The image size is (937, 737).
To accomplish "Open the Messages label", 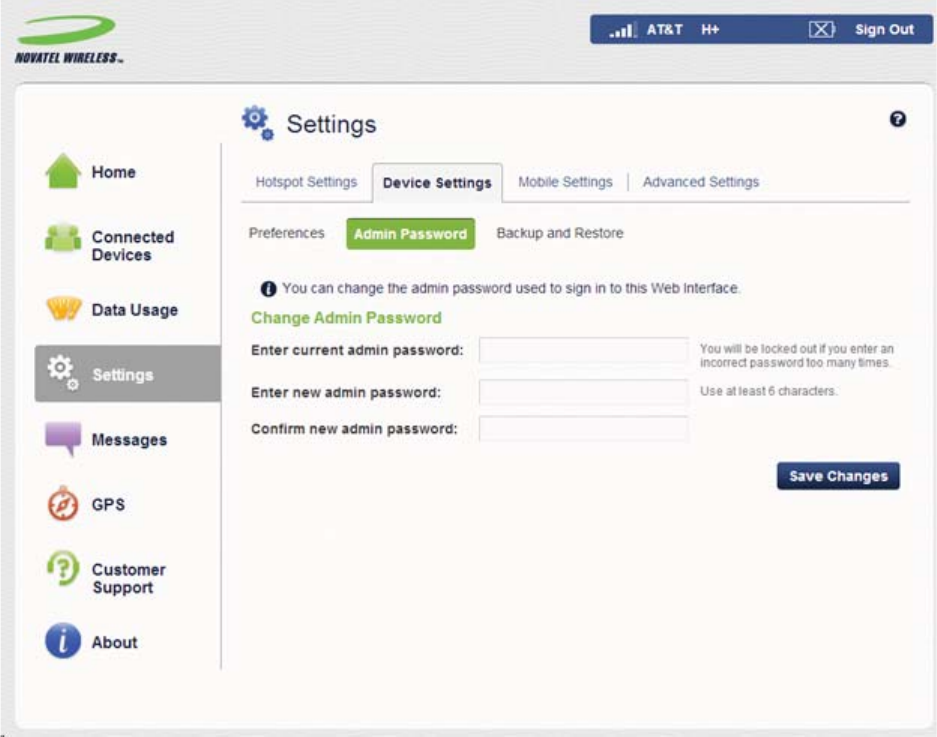I will [129, 440].
